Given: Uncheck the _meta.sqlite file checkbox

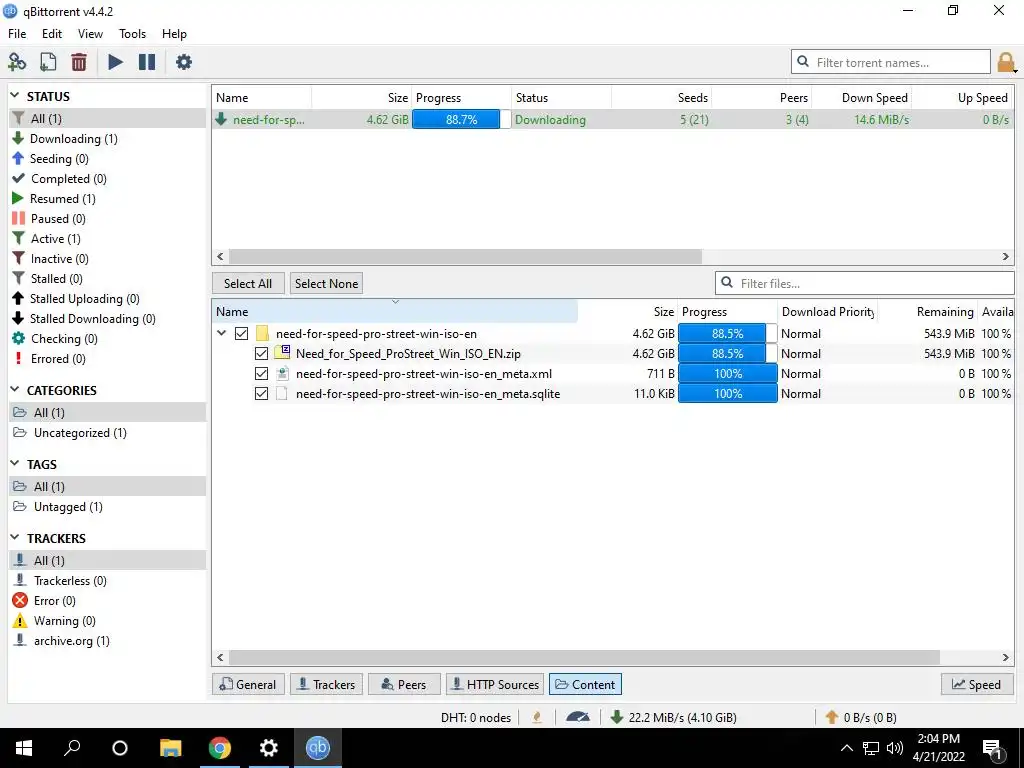Looking at the screenshot, I should pyautogui.click(x=261, y=394).
